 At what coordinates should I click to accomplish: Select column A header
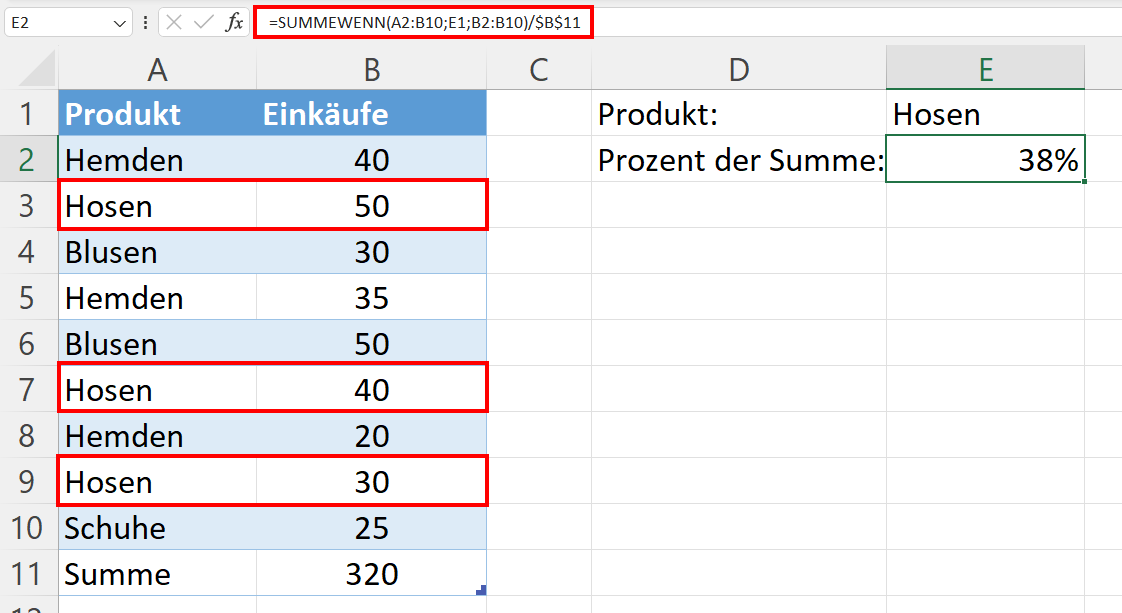tap(157, 70)
